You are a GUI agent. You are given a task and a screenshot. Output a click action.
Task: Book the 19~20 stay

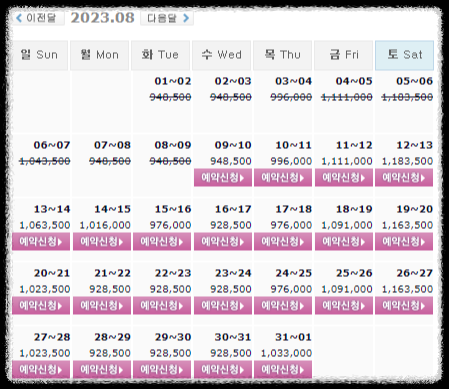click(x=404, y=241)
